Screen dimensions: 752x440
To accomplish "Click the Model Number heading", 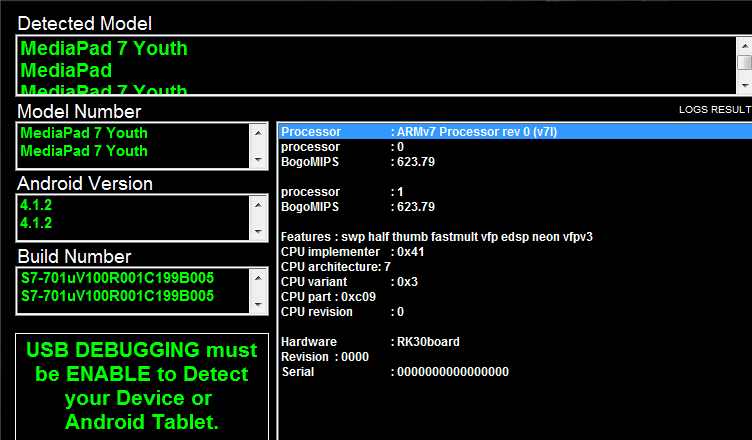I will click(x=79, y=112).
